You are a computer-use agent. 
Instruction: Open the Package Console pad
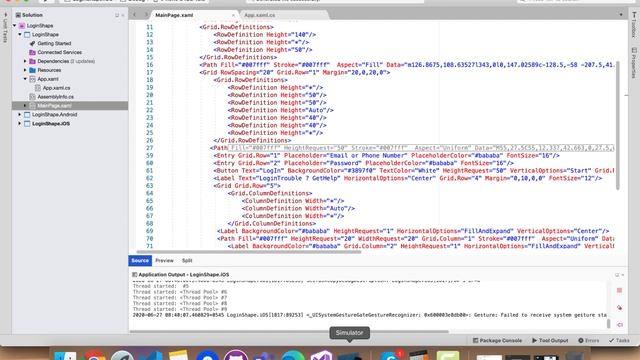click(x=497, y=340)
